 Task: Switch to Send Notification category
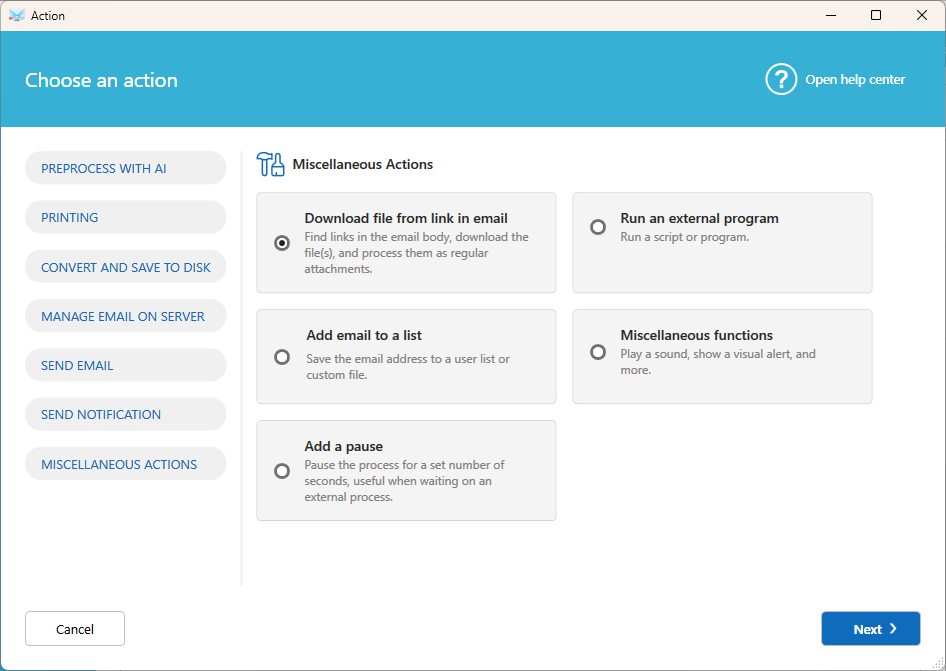[x=125, y=414]
